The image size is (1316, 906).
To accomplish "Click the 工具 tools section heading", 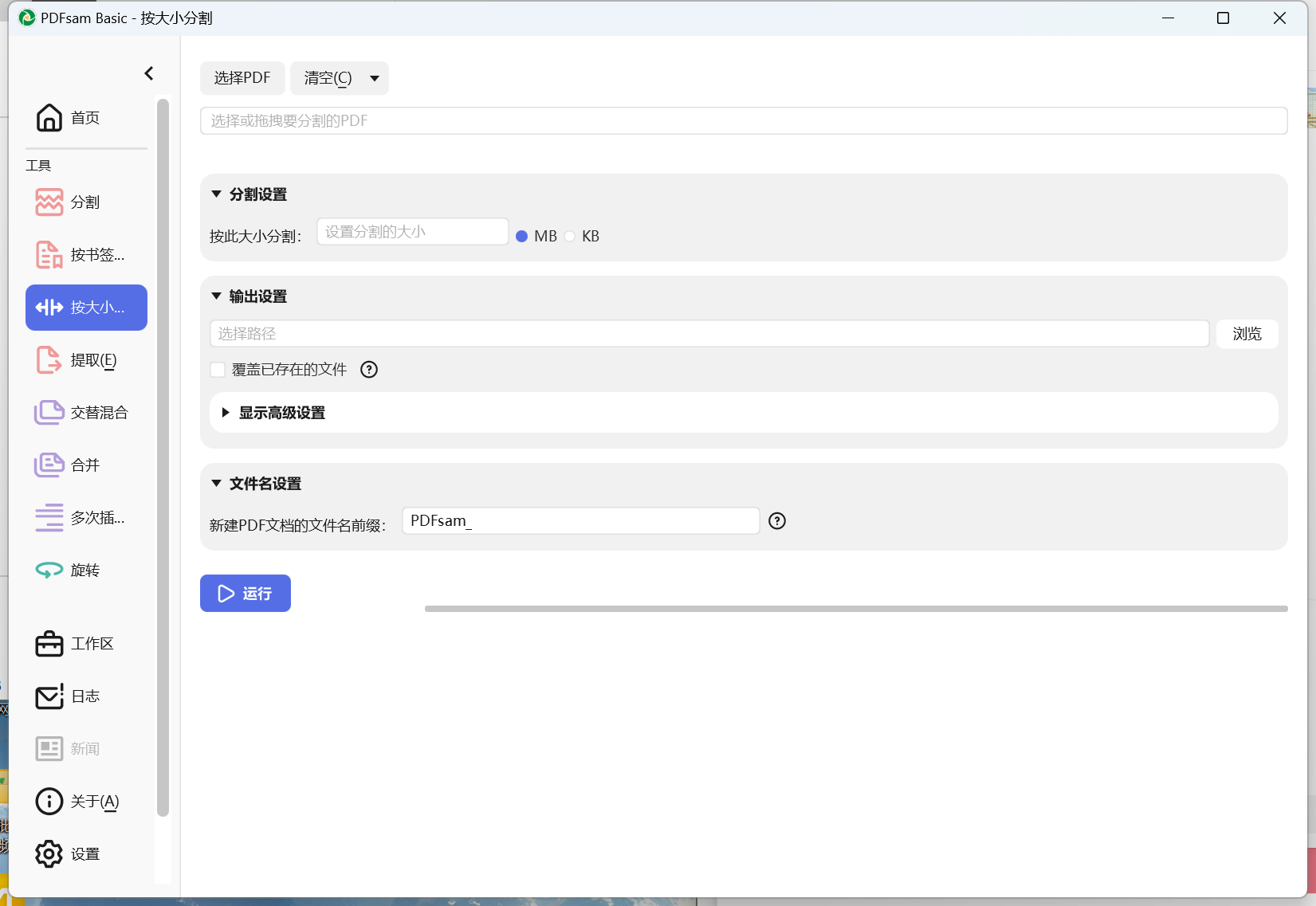I will (38, 166).
